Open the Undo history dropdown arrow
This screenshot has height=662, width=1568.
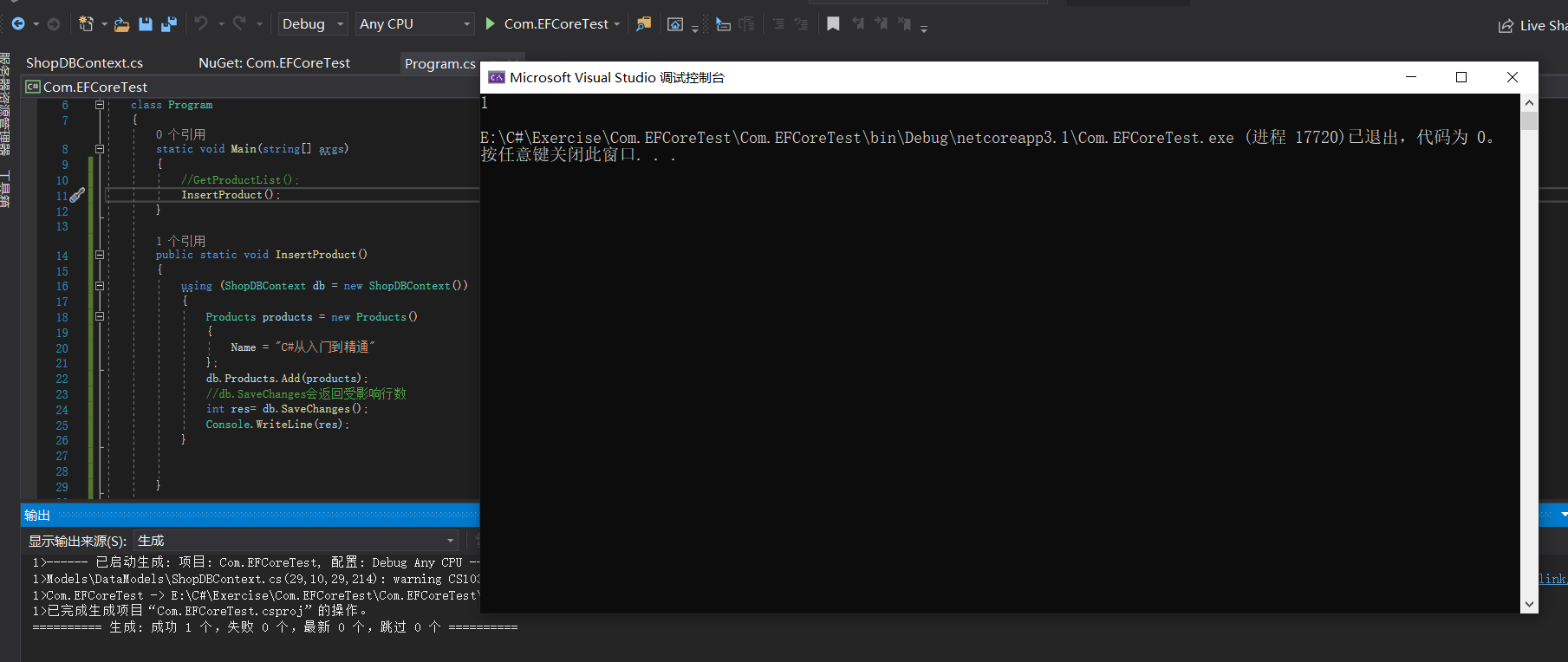pos(220,24)
